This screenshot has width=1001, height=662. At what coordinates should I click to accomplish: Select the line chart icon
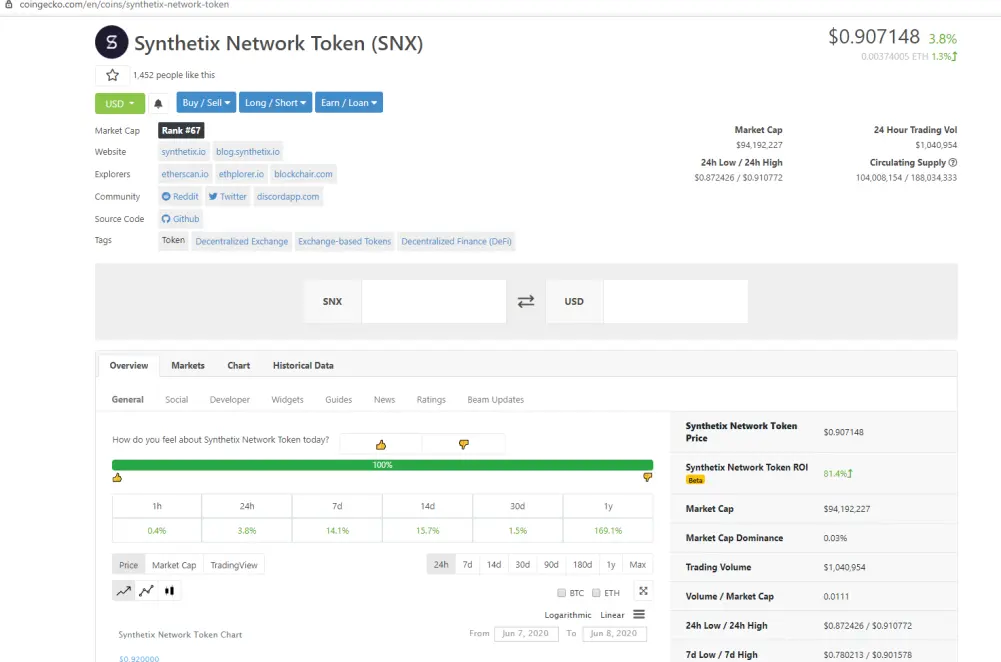tap(124, 591)
